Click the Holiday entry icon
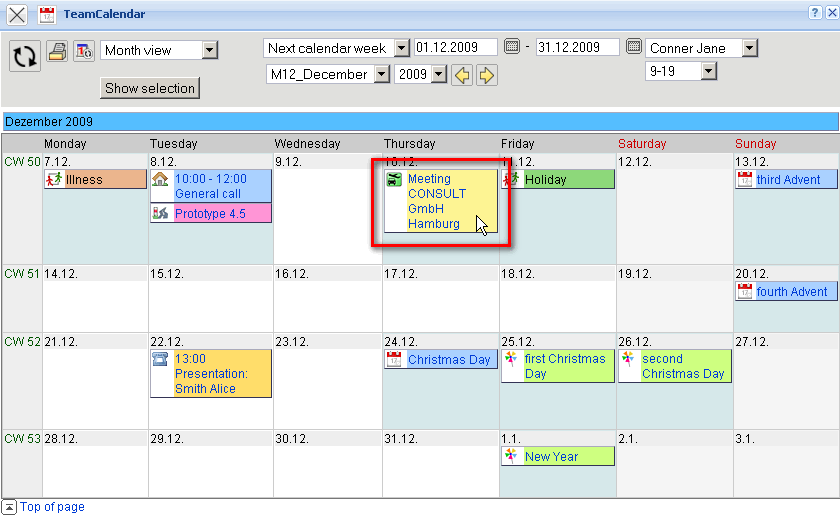840x520 pixels. pyautogui.click(x=511, y=179)
